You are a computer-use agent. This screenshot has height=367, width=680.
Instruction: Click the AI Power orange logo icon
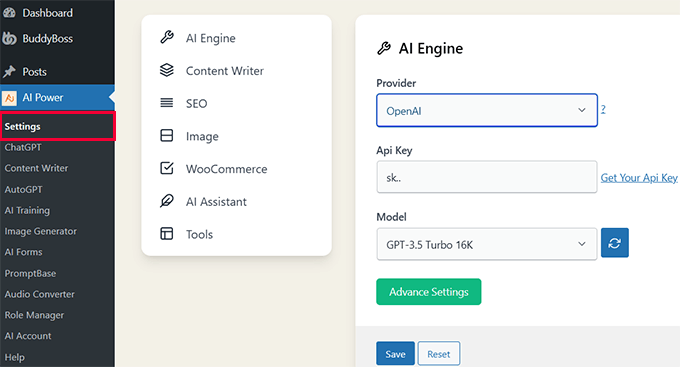(9, 98)
